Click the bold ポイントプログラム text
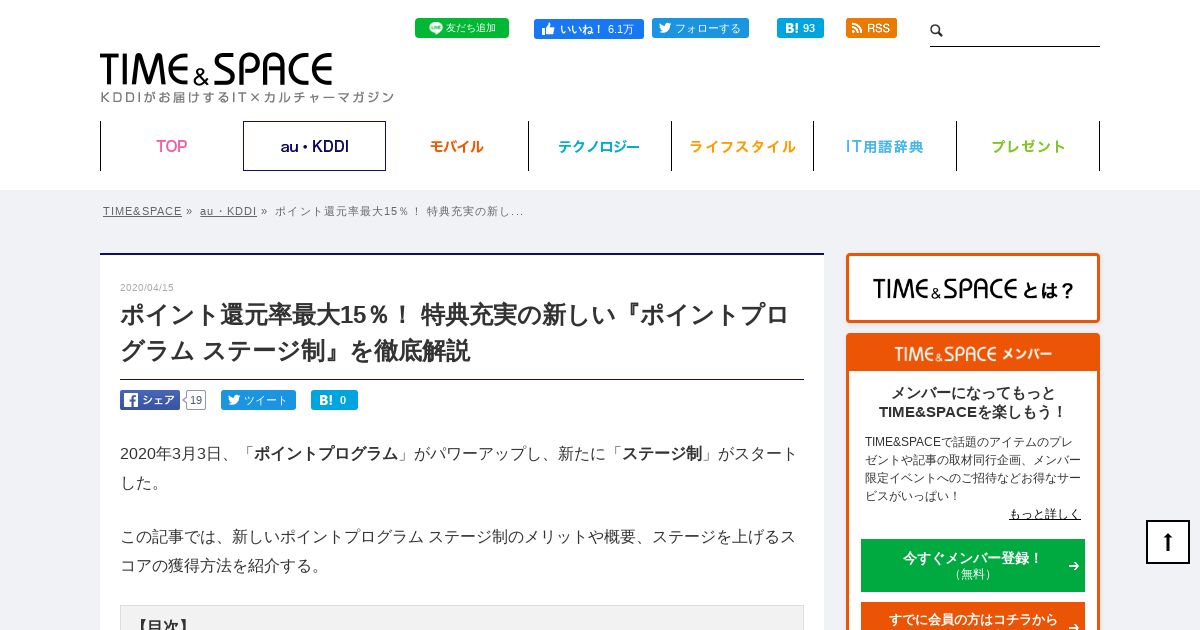Image resolution: width=1200 pixels, height=630 pixels. [326, 453]
